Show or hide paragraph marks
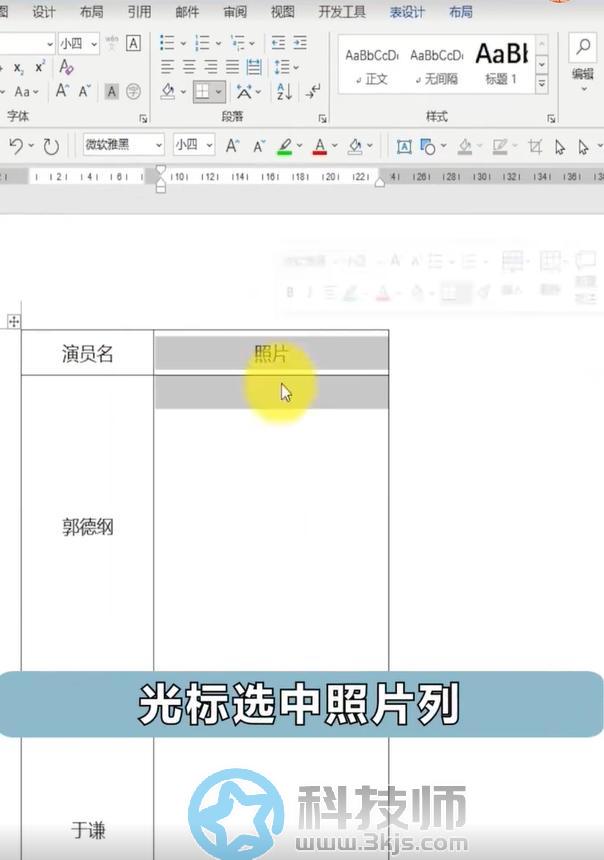 pos(313,91)
